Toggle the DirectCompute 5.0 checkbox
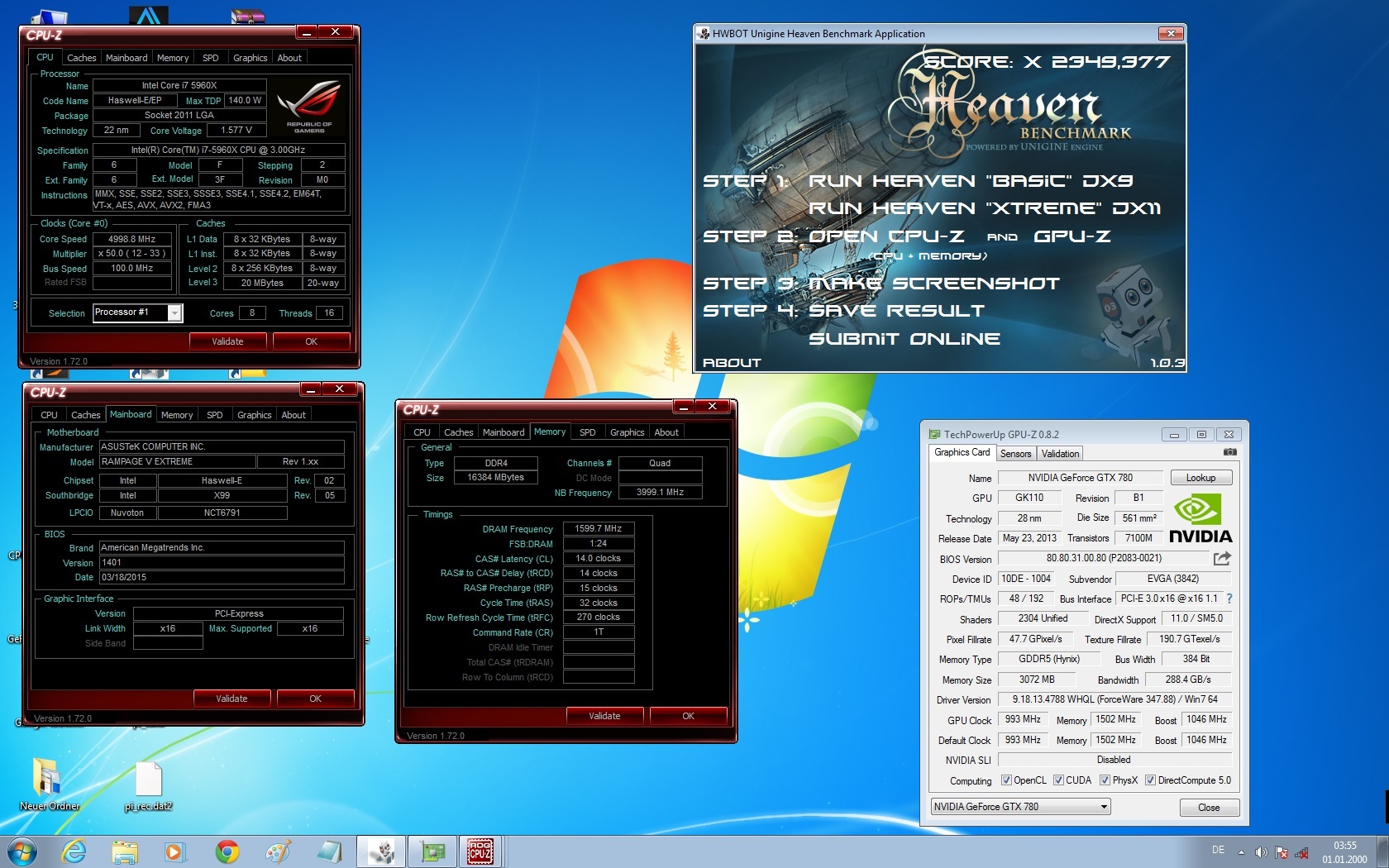 click(x=1150, y=780)
